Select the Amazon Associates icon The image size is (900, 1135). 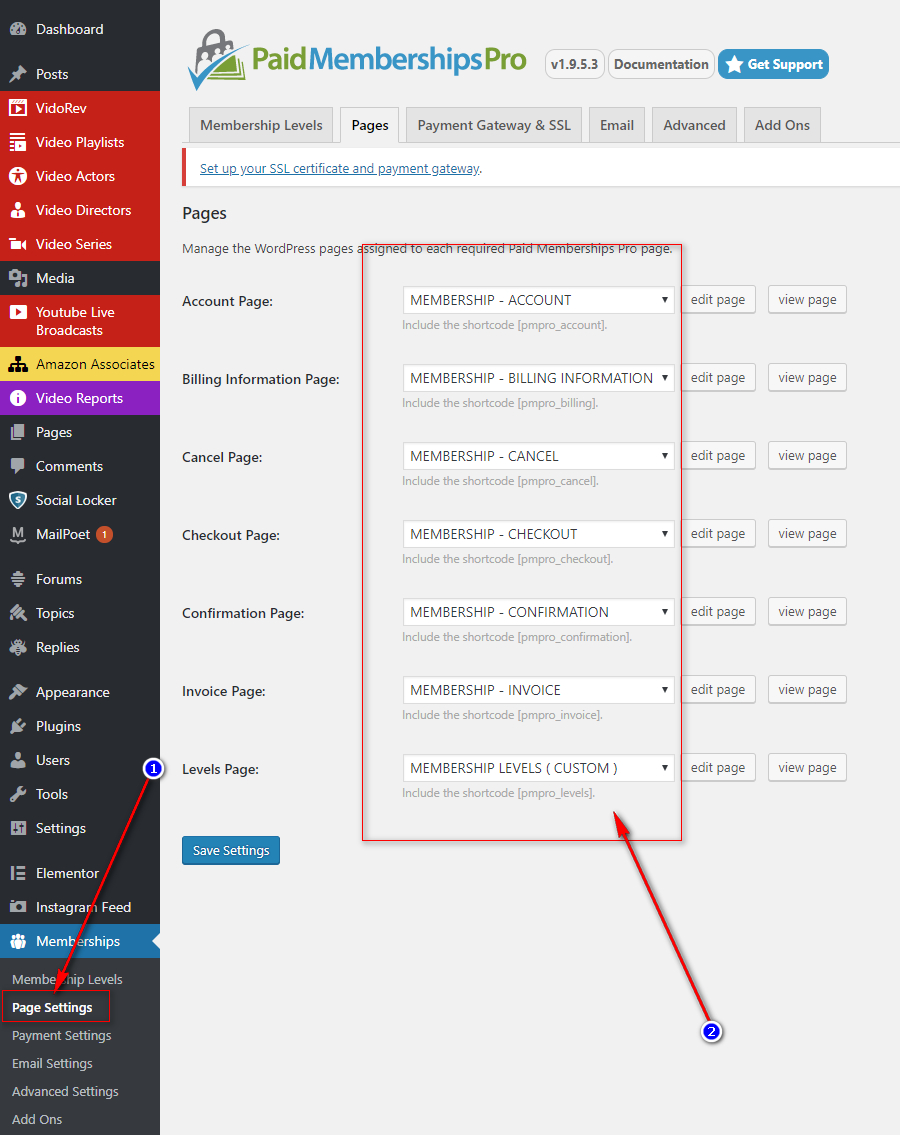(x=18, y=364)
